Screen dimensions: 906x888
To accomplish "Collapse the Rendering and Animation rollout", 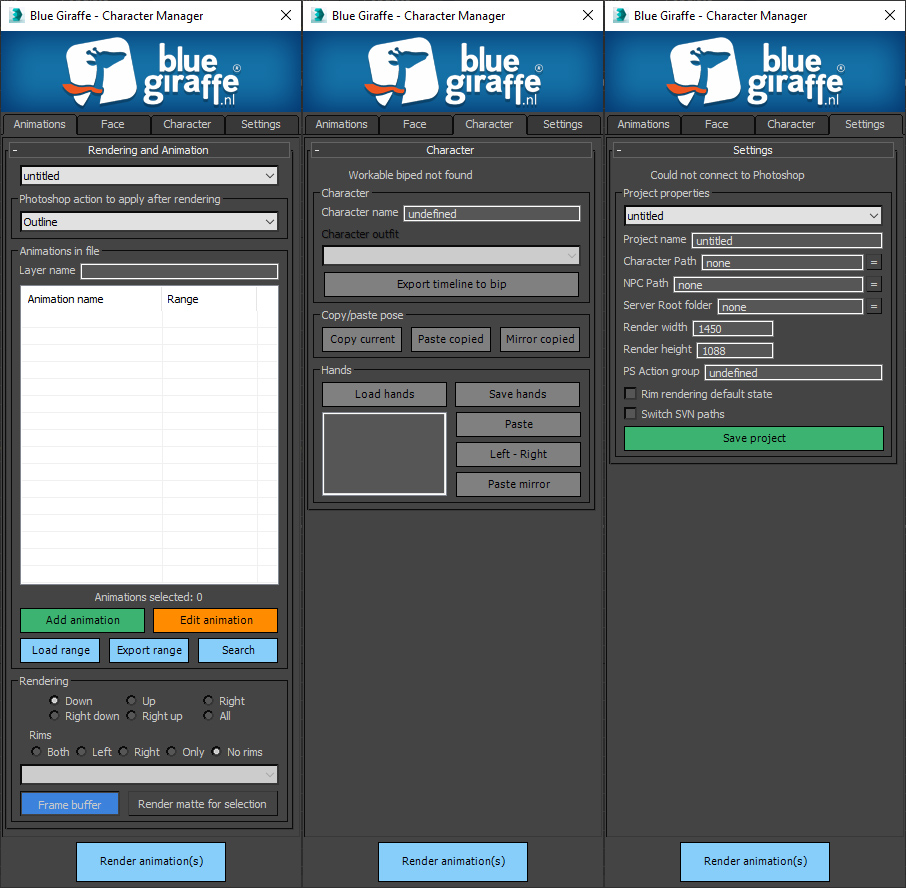I will (15, 150).
